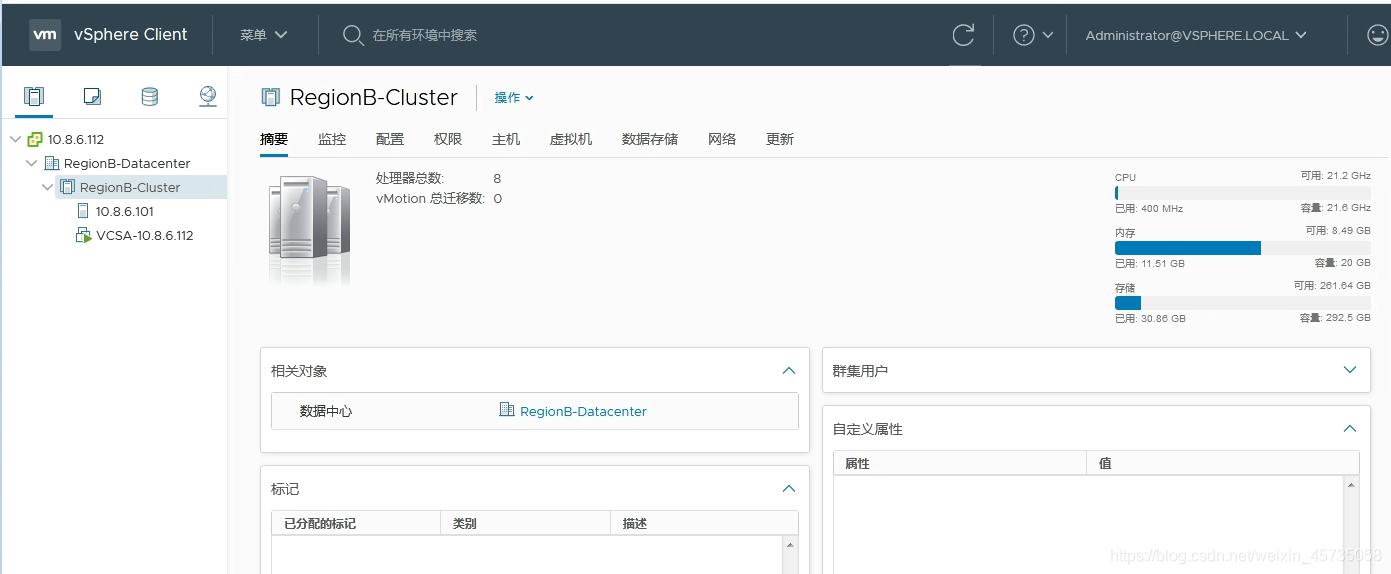This screenshot has height=574, width=1391.
Task: Click the datacenter icon in related objects
Action: (507, 410)
